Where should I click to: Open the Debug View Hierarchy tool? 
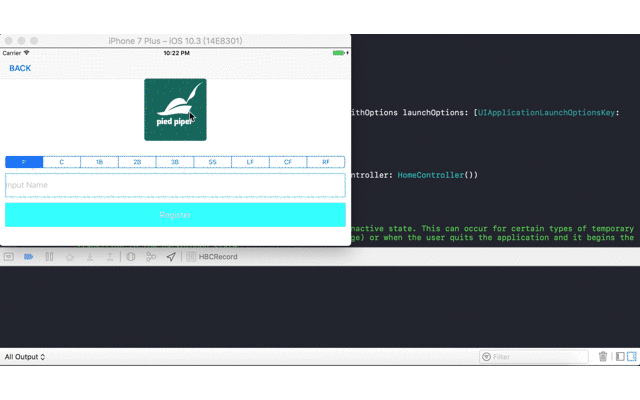131,257
